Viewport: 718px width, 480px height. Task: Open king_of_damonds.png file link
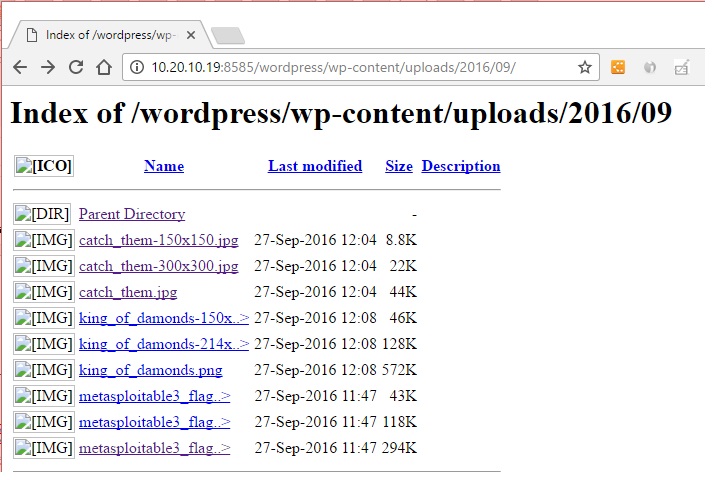click(x=157, y=370)
